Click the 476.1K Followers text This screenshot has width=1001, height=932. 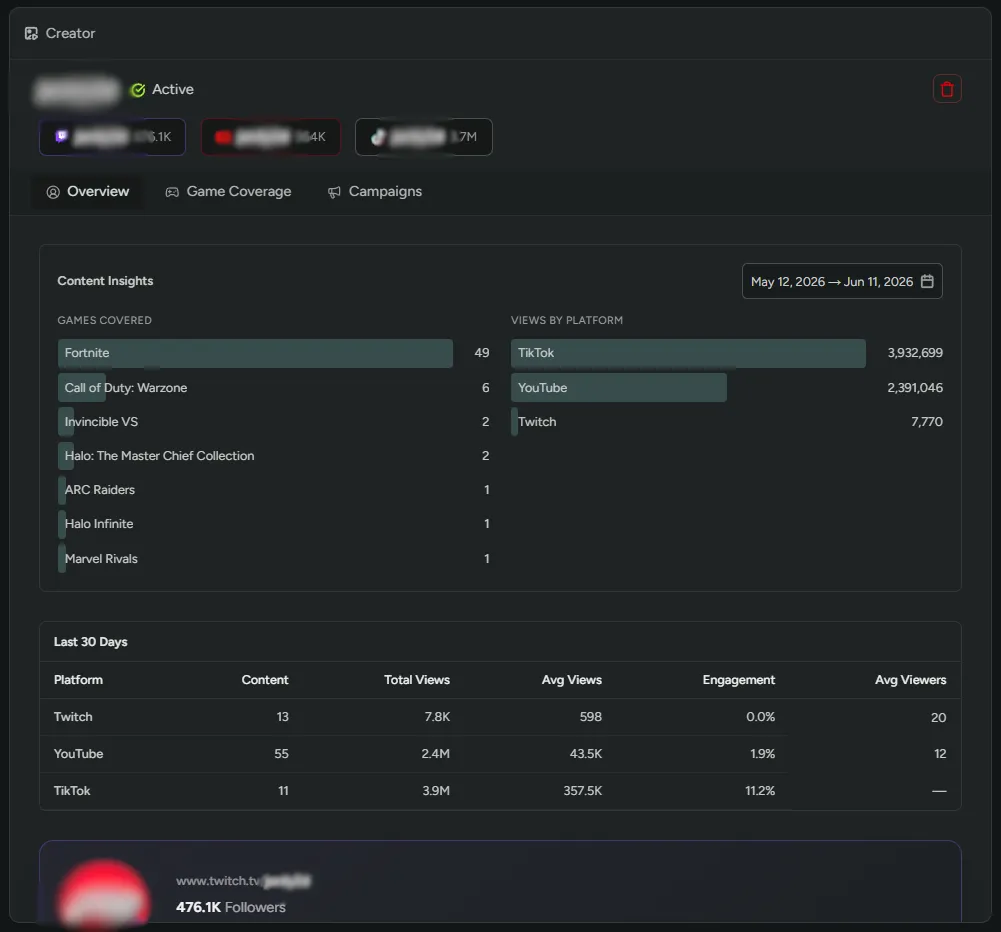230,907
